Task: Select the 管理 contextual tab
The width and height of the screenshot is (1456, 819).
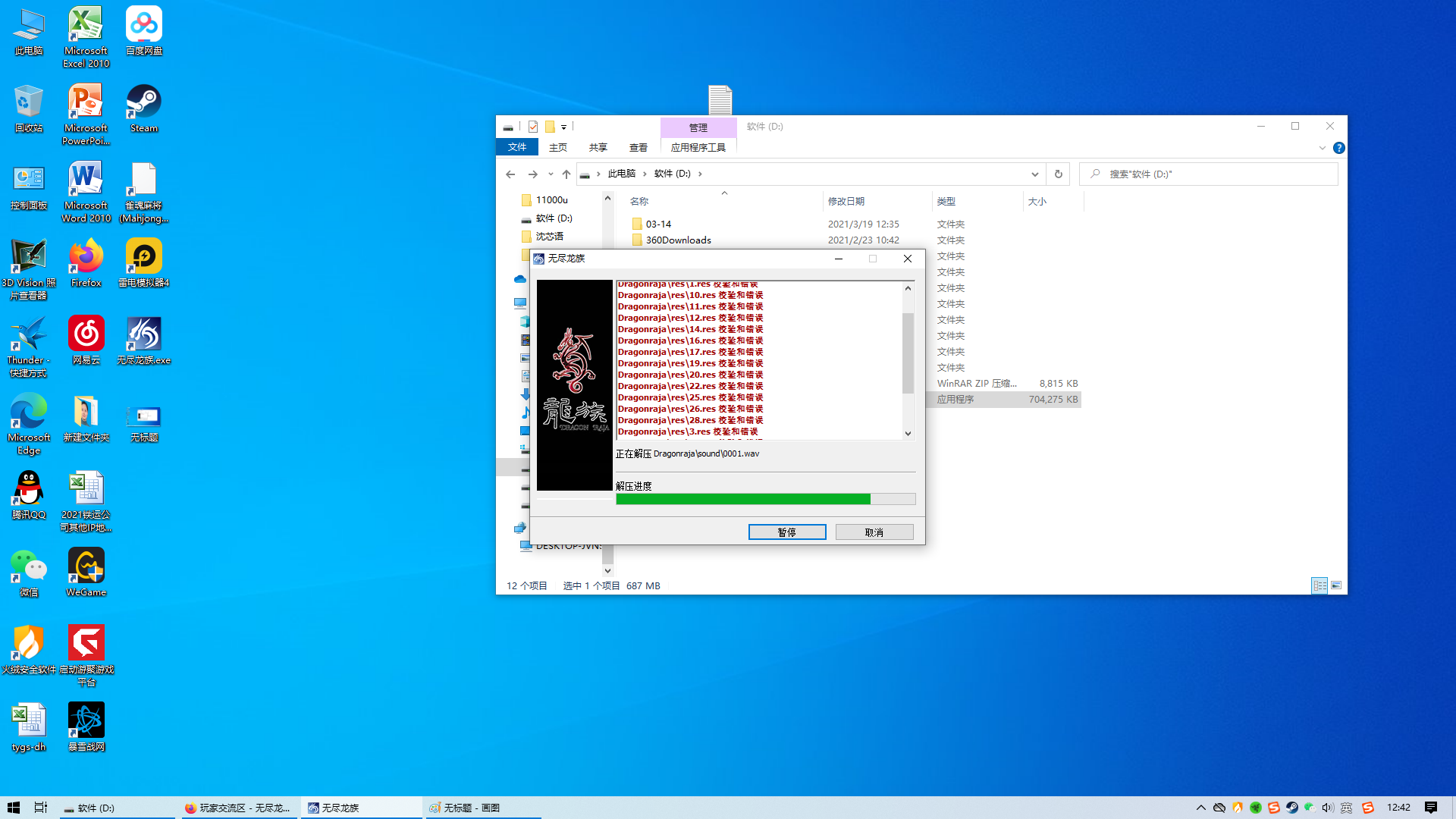Action: click(698, 127)
